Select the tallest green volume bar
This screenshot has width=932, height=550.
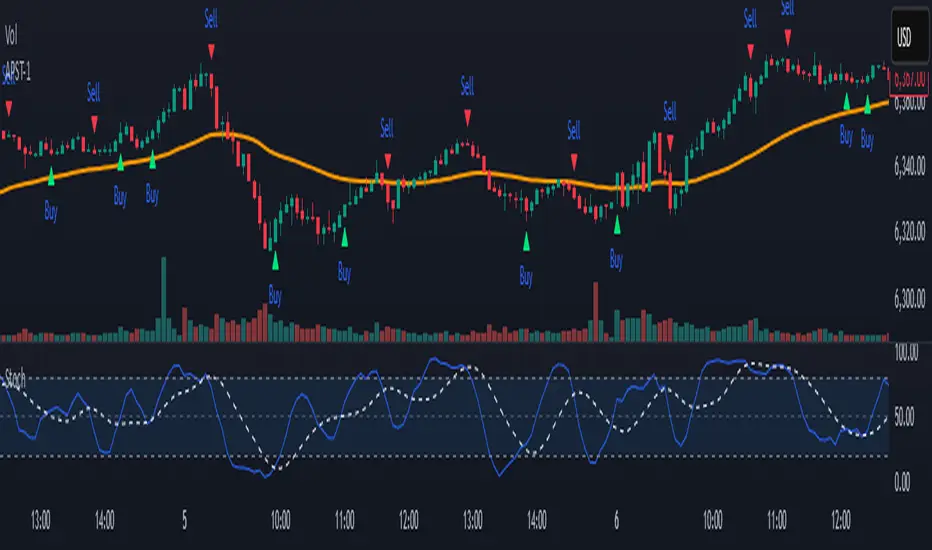pos(164,299)
